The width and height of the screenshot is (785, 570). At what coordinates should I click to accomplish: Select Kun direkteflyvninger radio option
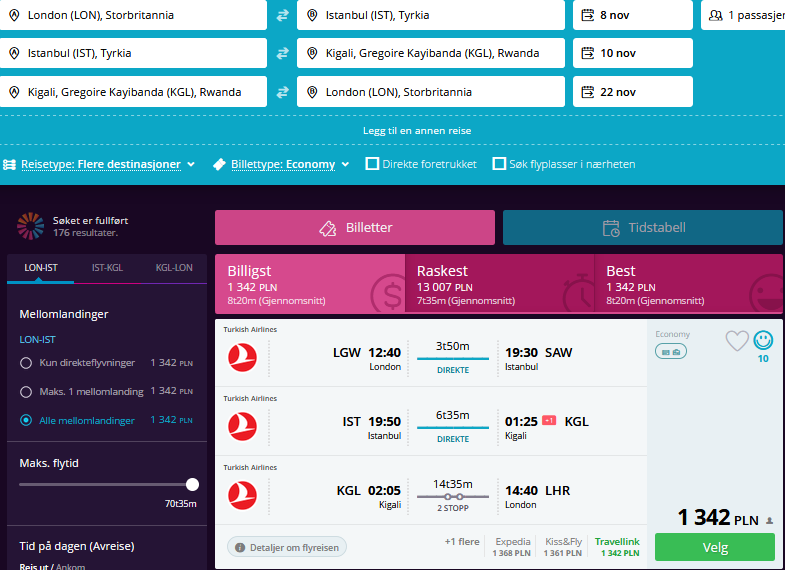point(26,363)
